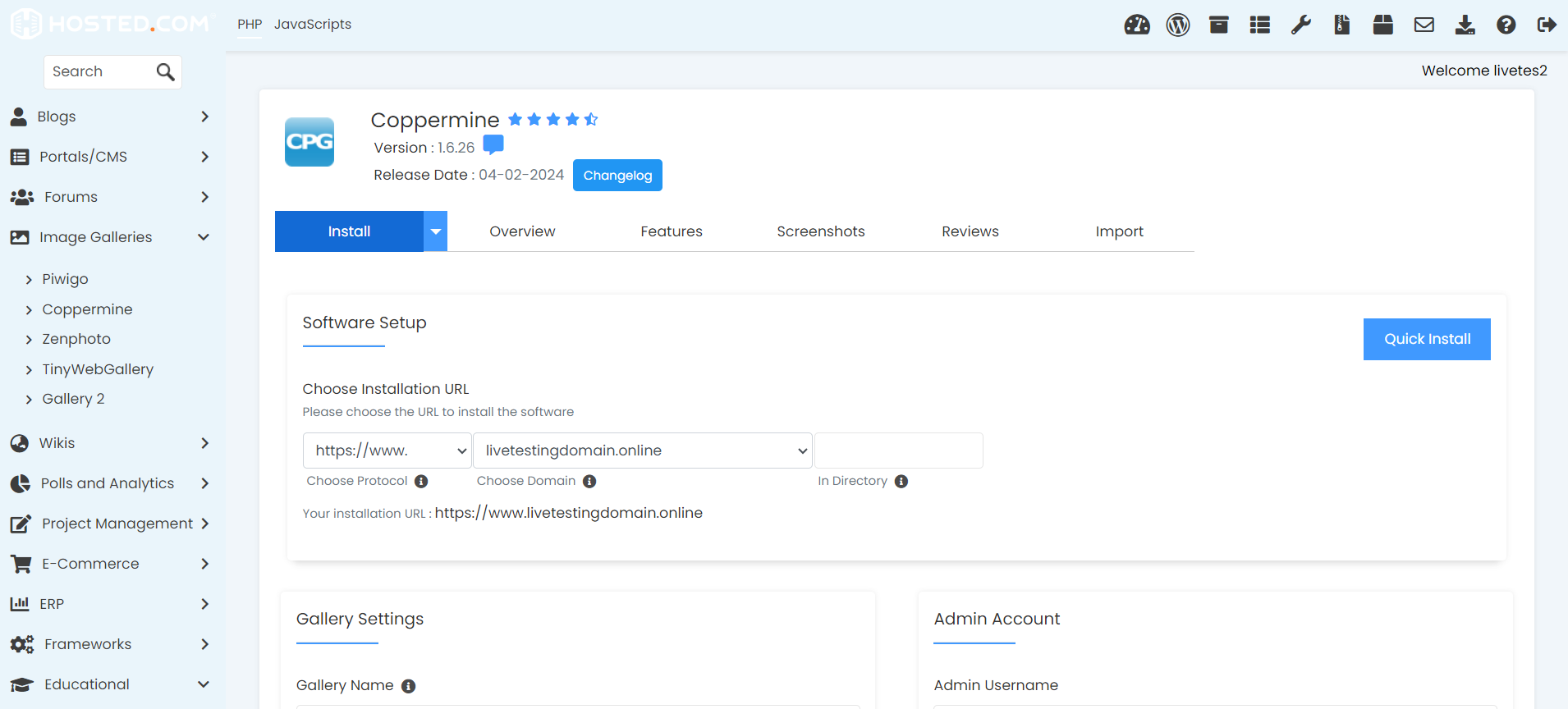The image size is (1568, 709).
Task: Expand the Wikis category
Action: (x=204, y=443)
